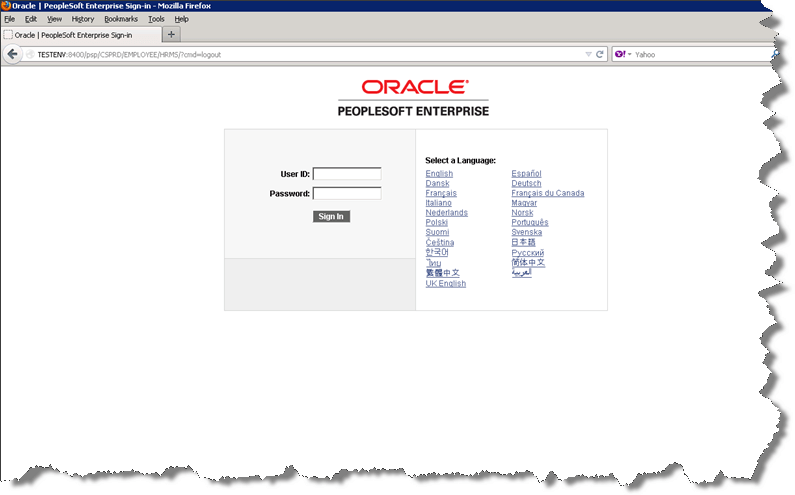This screenshot has height=495, width=795.
Task: Select Čeština language link
Action: click(440, 242)
